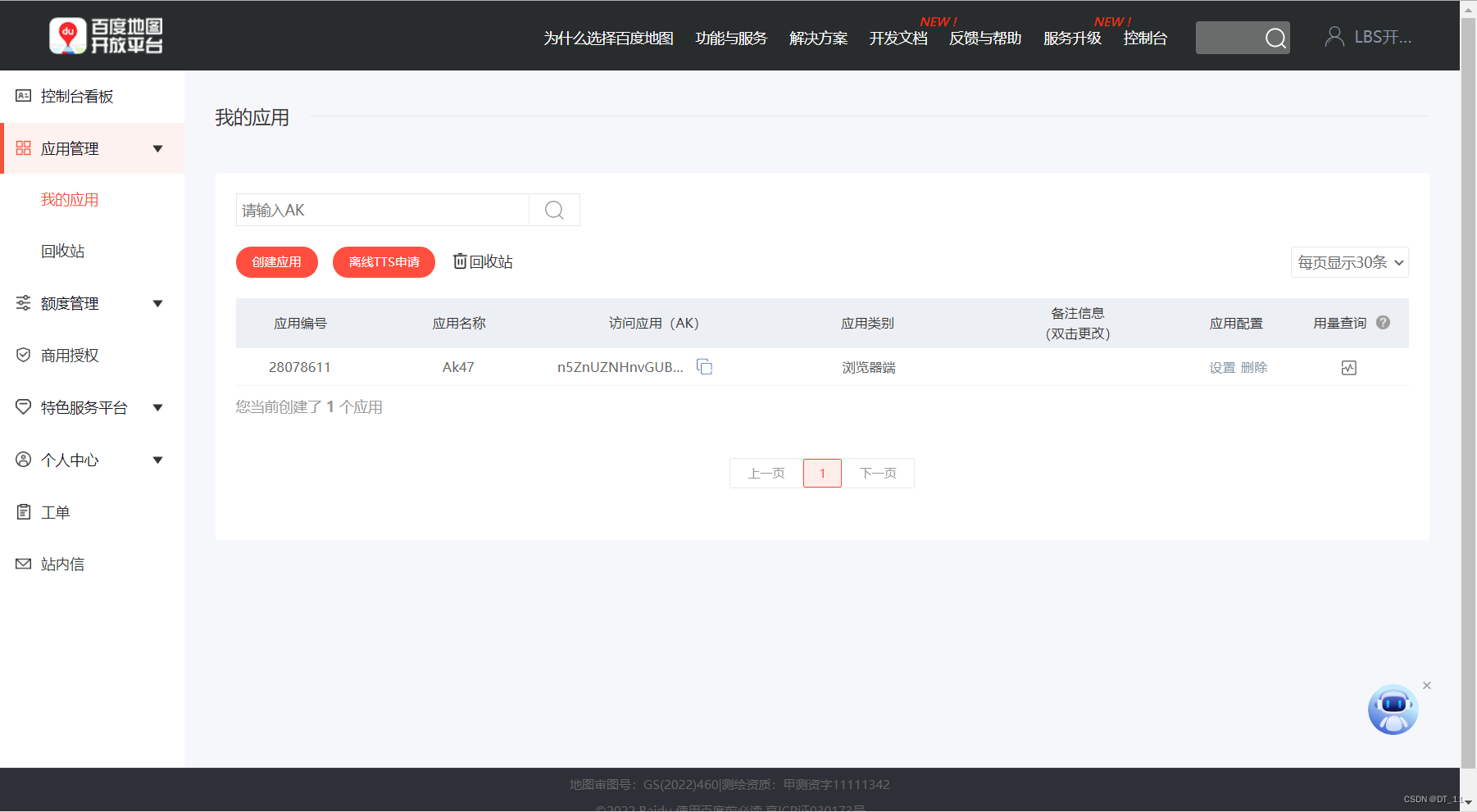Open the robot assistant chat
This screenshot has width=1477, height=812.
coord(1393,710)
